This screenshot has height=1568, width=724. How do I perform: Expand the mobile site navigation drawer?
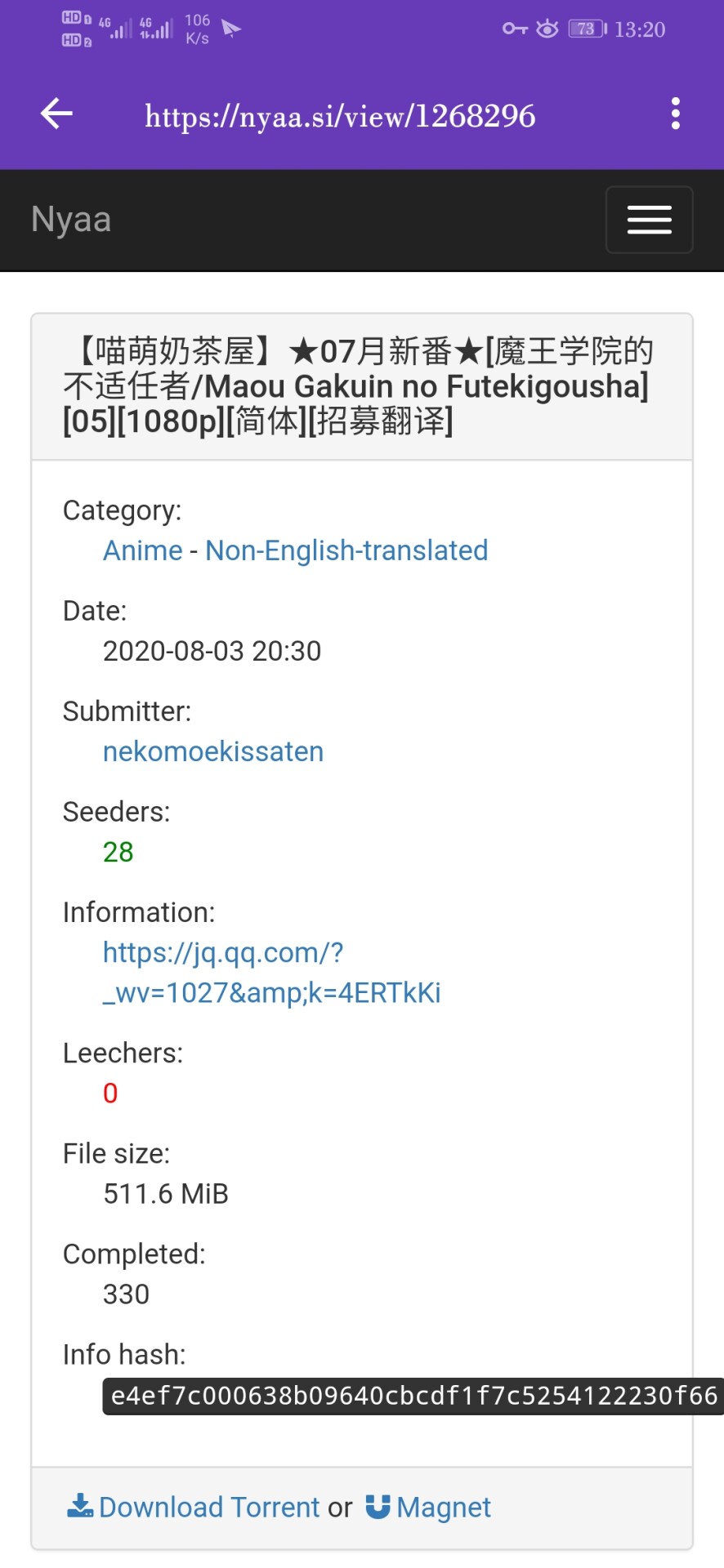tap(648, 220)
